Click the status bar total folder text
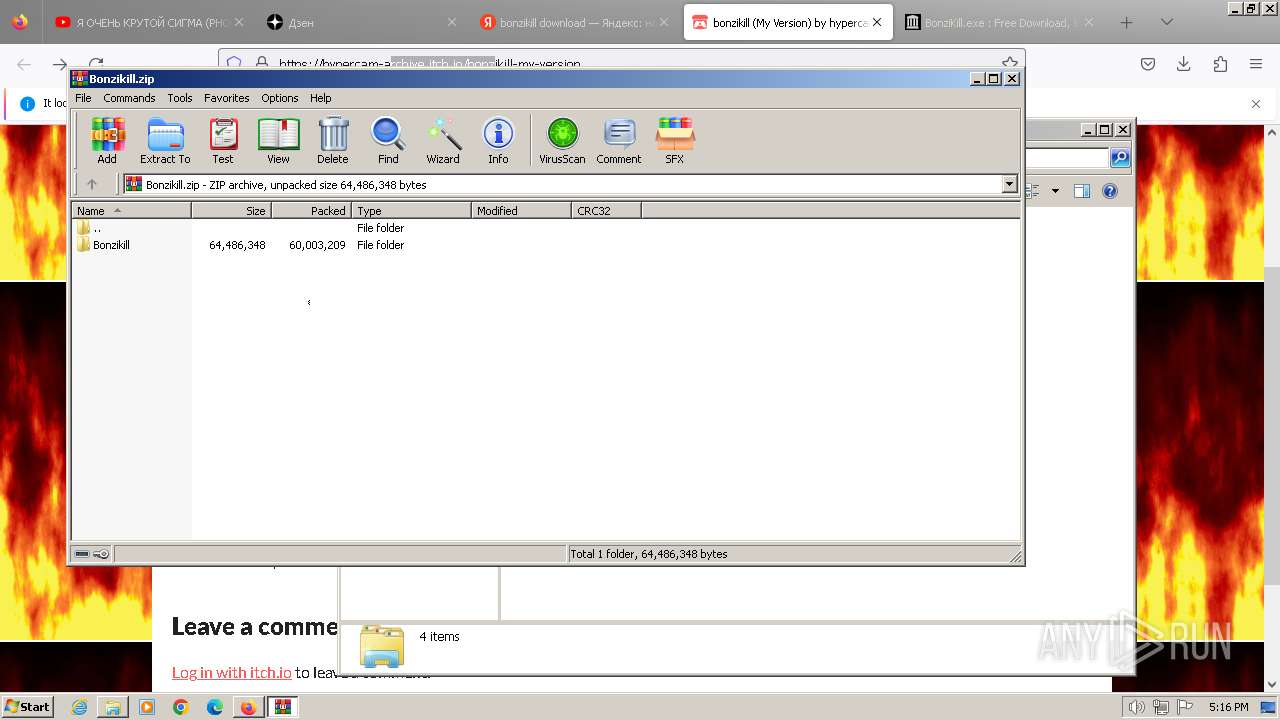Image resolution: width=1280 pixels, height=720 pixels. (648, 554)
